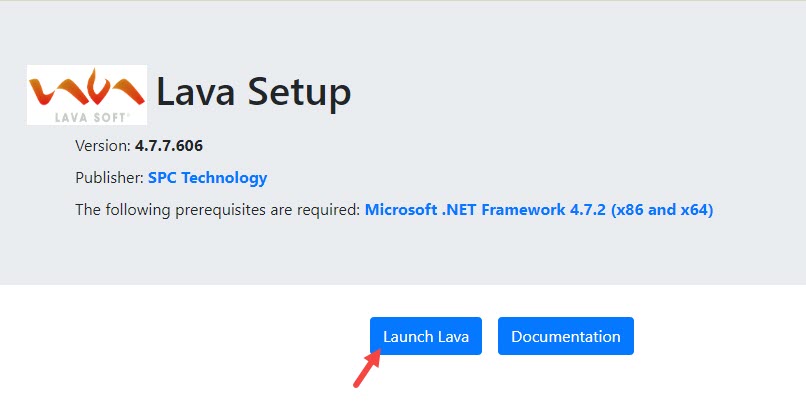
Task: Click the red arrow annotation
Action: (368, 371)
